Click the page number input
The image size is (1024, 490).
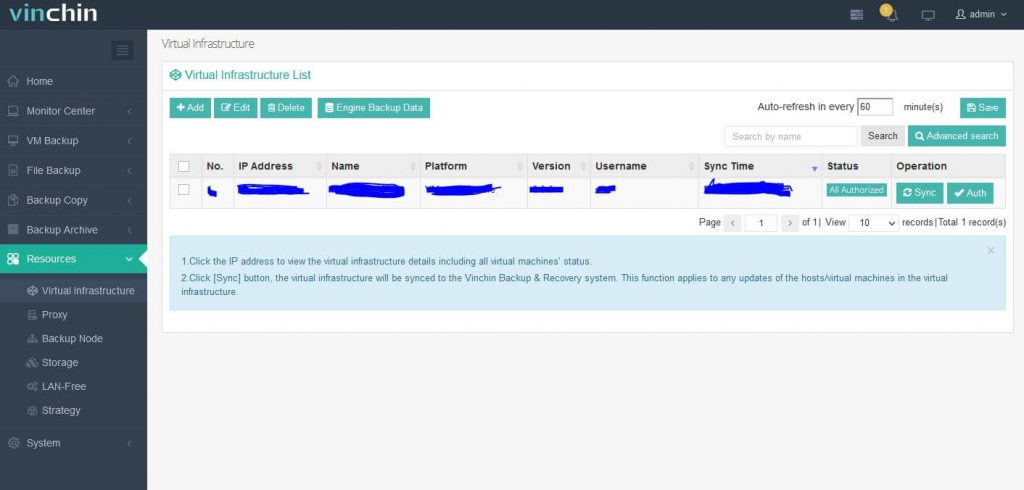point(761,223)
